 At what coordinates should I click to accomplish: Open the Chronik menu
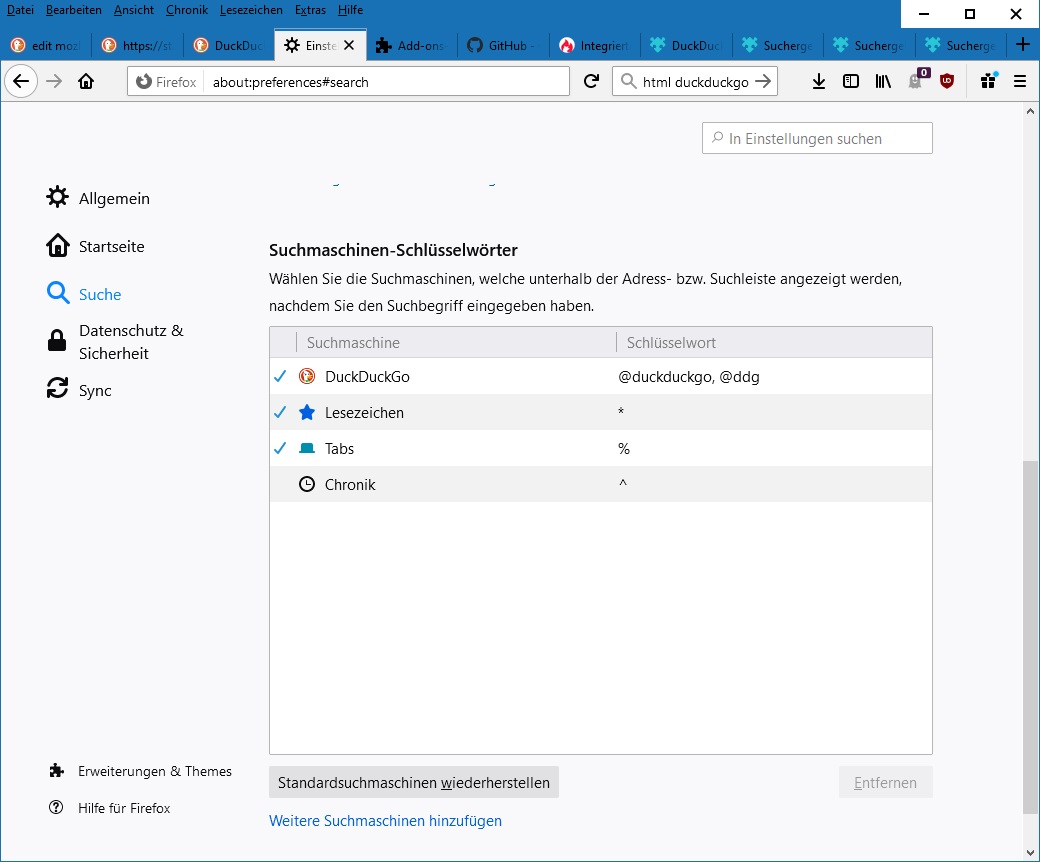(186, 10)
